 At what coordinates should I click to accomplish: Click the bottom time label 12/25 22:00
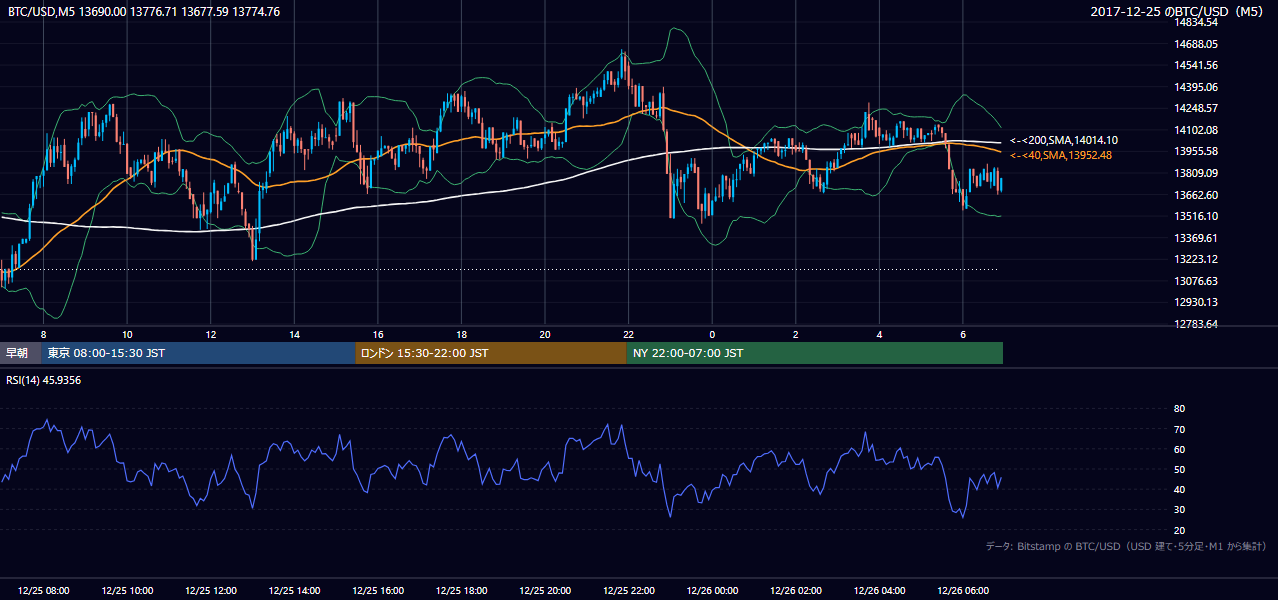coord(628,591)
